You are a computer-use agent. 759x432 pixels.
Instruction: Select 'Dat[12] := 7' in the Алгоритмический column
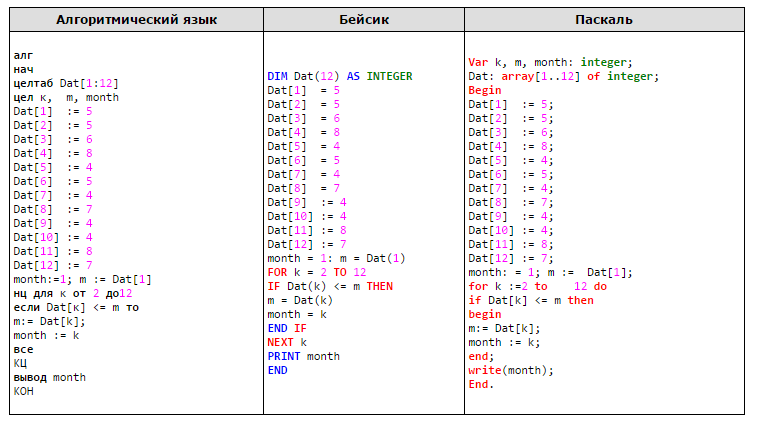[53, 265]
